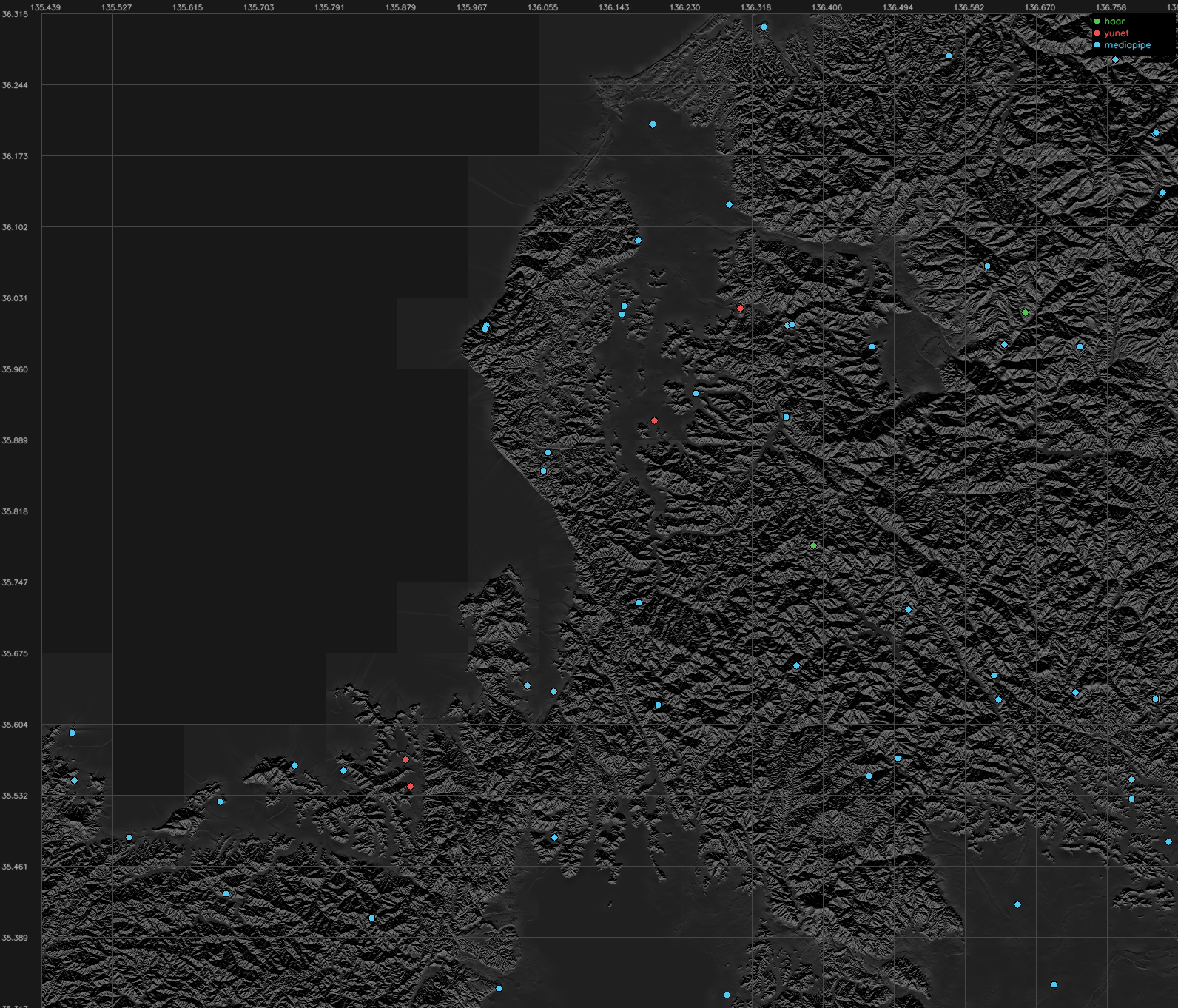Click latitude tick label 36.102
This screenshot has height=1008, width=1178.
click(15, 227)
